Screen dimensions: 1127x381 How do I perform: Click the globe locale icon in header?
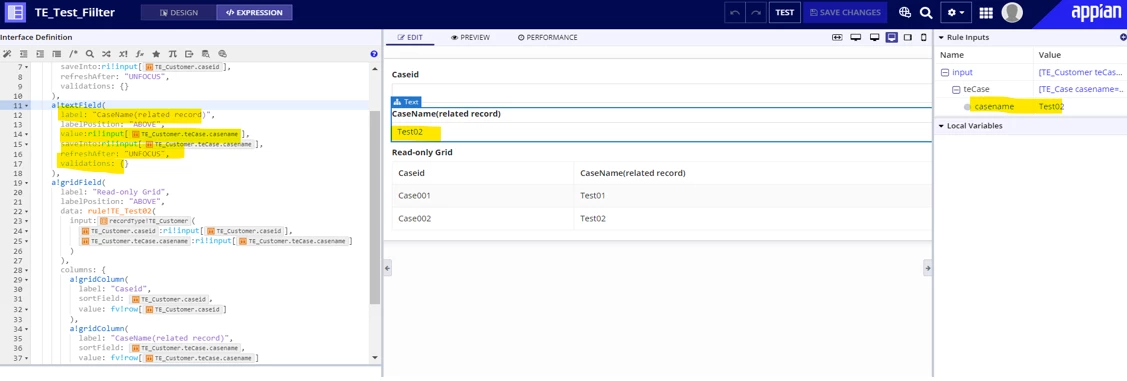point(905,12)
